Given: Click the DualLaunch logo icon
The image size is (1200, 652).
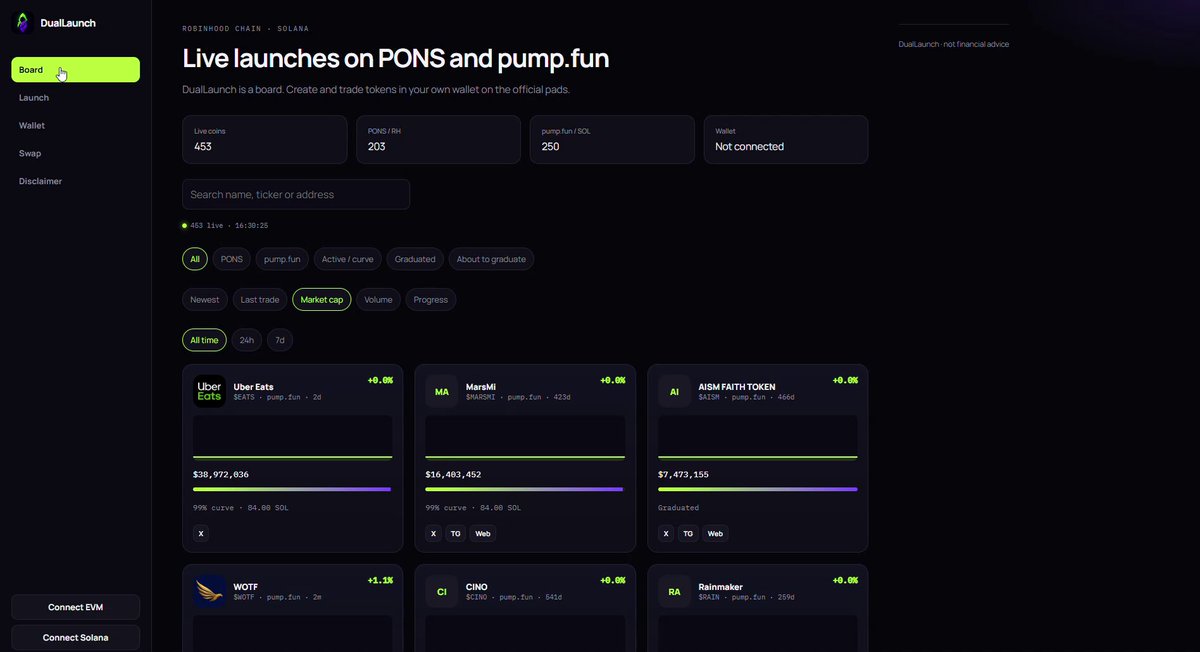Looking at the screenshot, I should [22, 22].
